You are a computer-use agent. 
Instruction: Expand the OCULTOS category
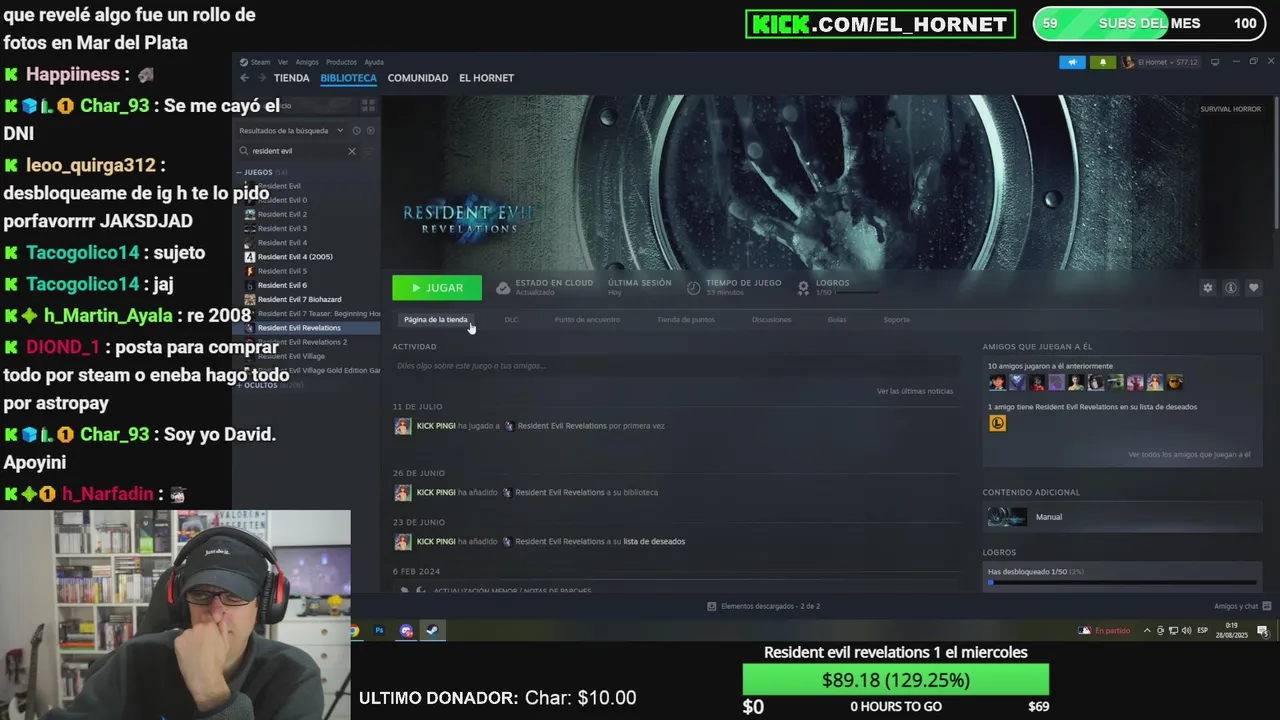(x=240, y=385)
